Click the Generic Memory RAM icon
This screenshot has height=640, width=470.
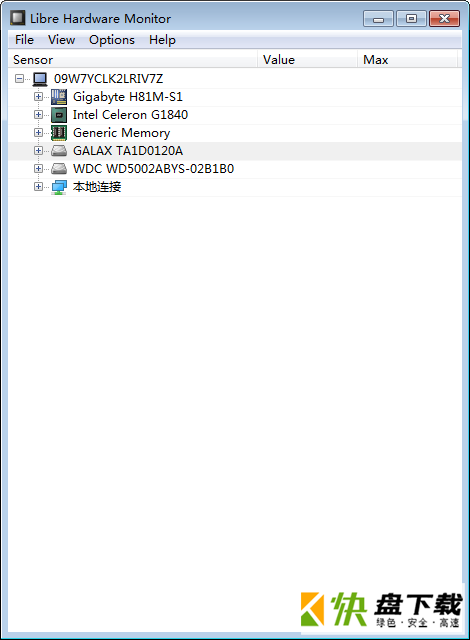tap(59, 133)
